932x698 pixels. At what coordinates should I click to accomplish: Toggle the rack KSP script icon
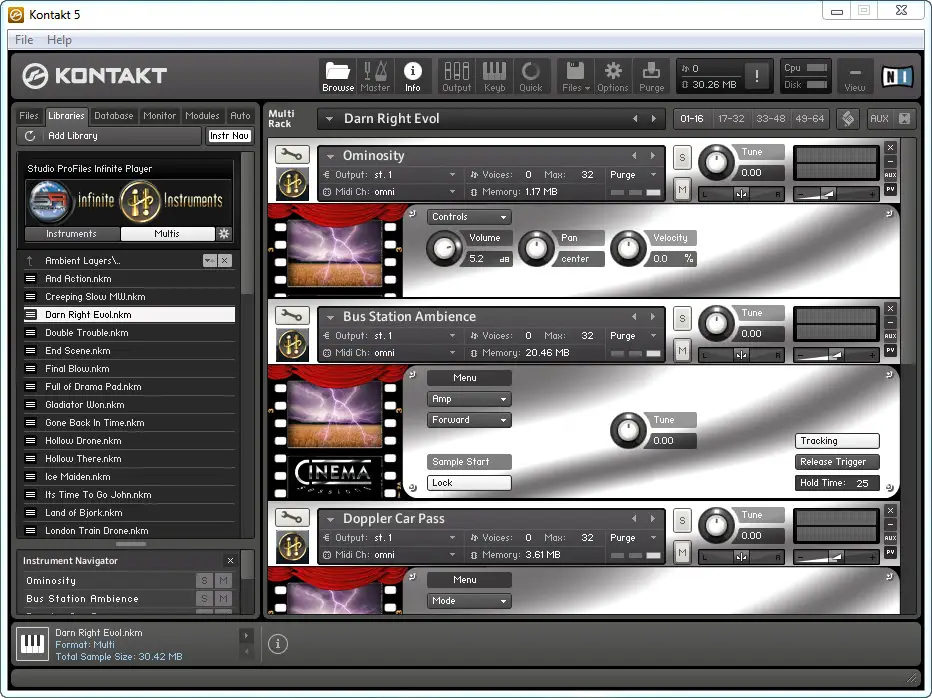click(848, 118)
